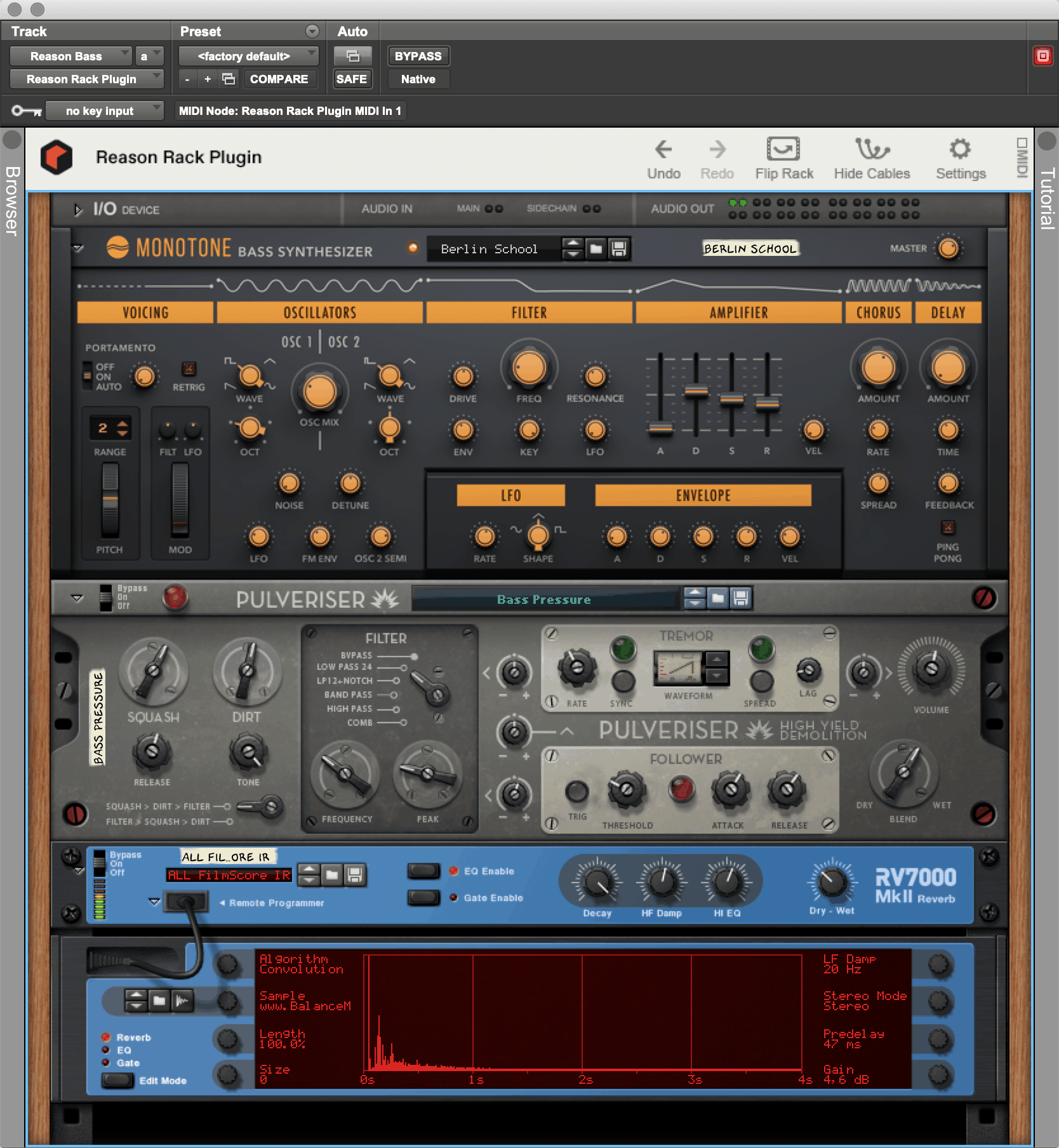
Task: Select the AMPLIFIER section header
Action: (738, 312)
